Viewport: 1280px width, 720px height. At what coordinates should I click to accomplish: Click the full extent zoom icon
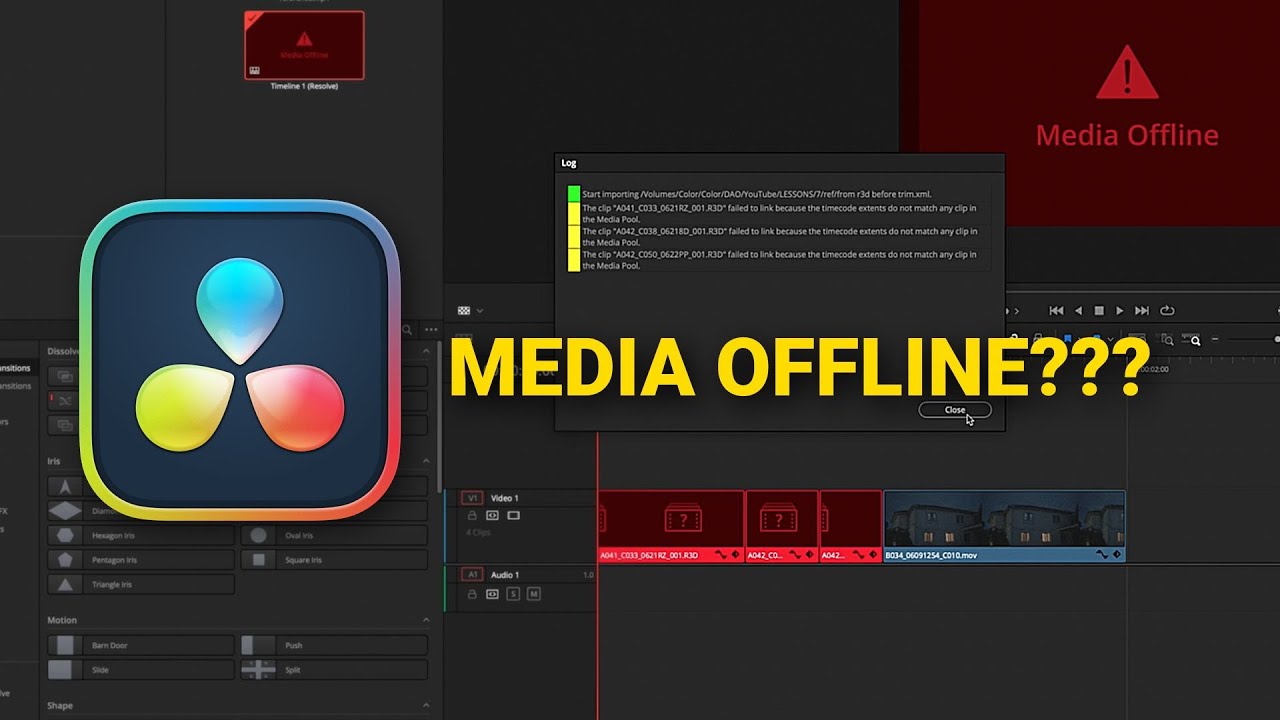(1137, 340)
